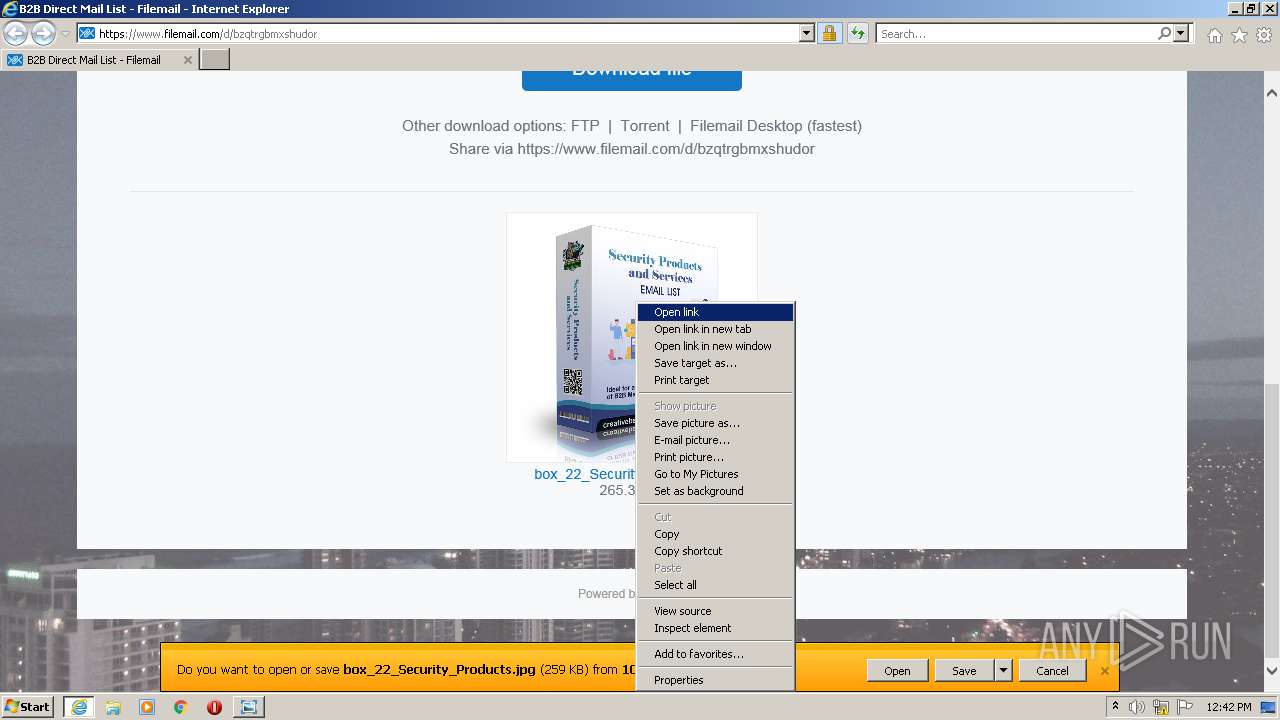Click the search magnifier icon

[x=1165, y=33]
